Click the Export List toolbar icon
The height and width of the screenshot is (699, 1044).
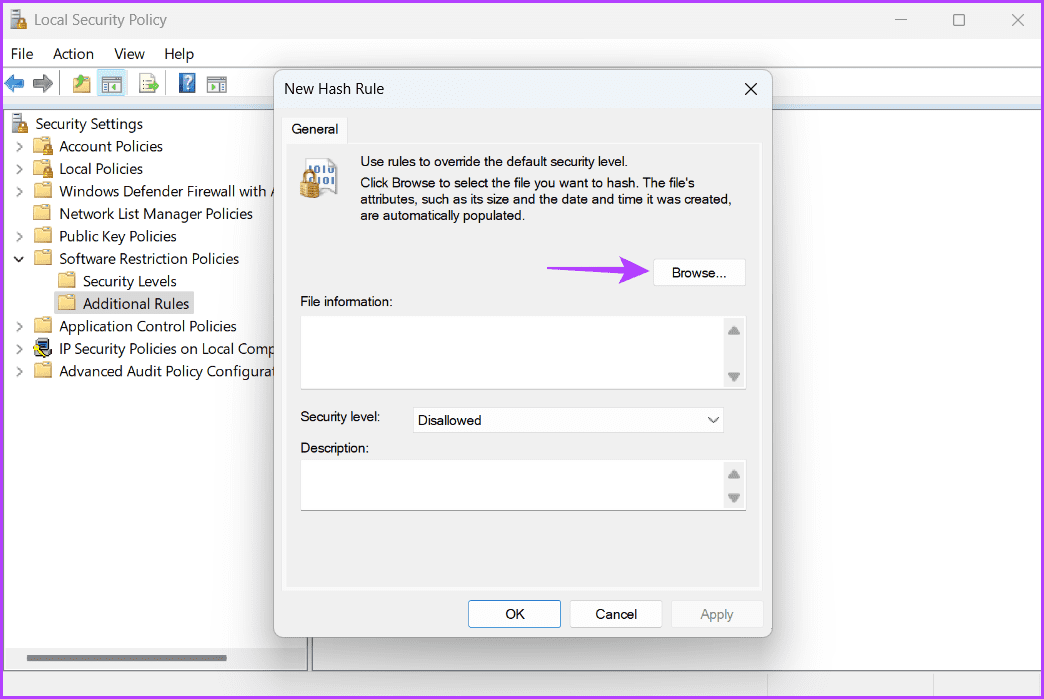click(148, 84)
